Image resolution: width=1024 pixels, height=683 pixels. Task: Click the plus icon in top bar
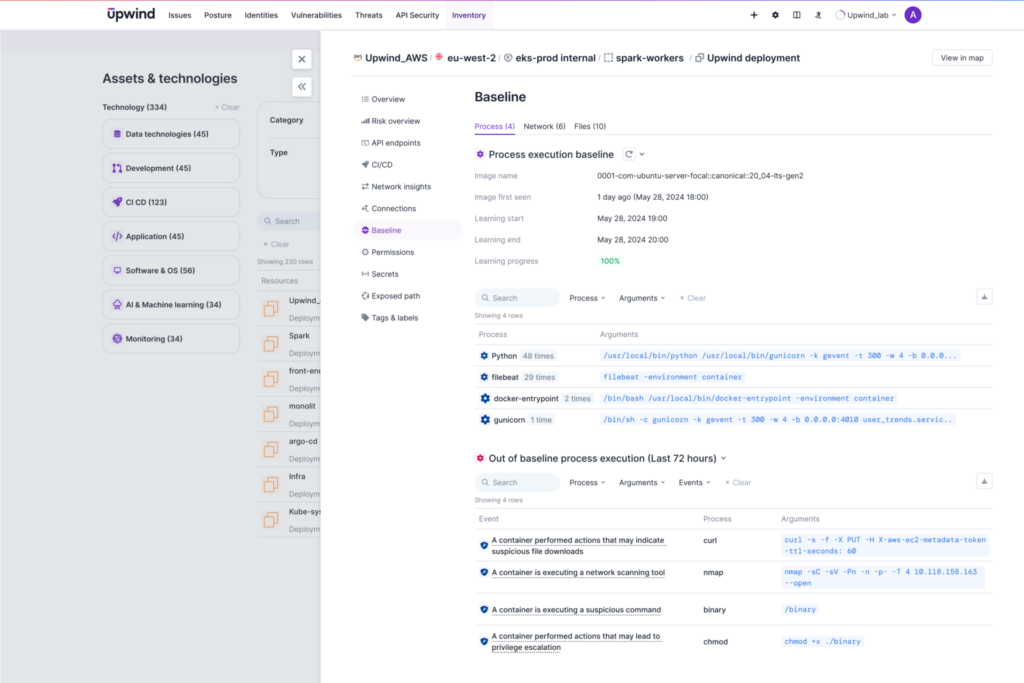754,15
